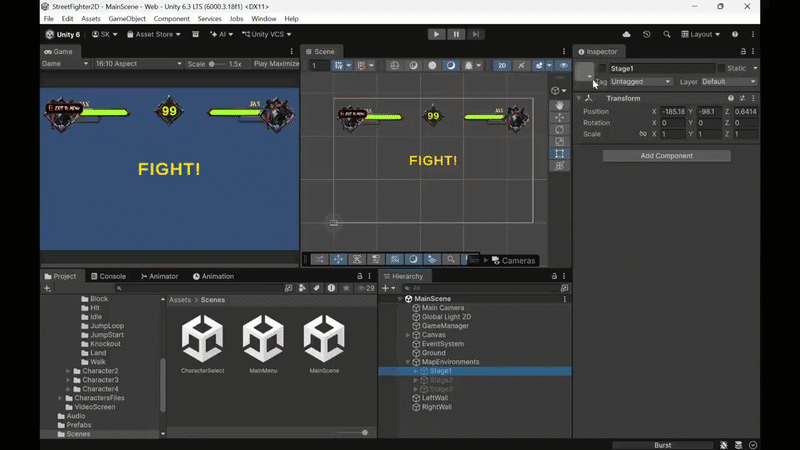The height and width of the screenshot is (450, 800).
Task: Switch to the Console tab
Action: [108, 276]
